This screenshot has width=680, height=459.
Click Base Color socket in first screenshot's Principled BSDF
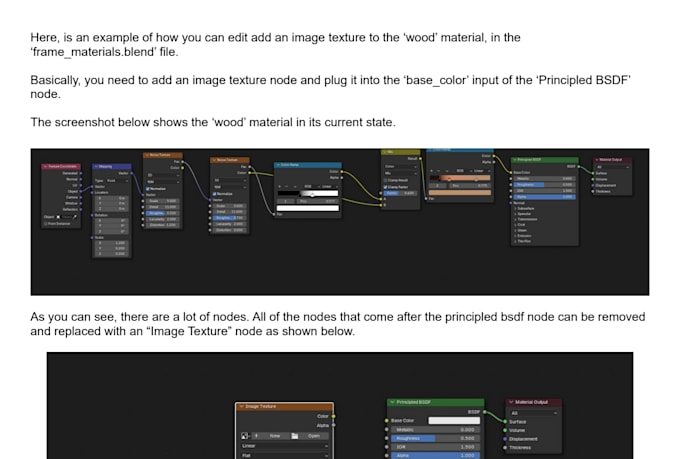point(511,173)
